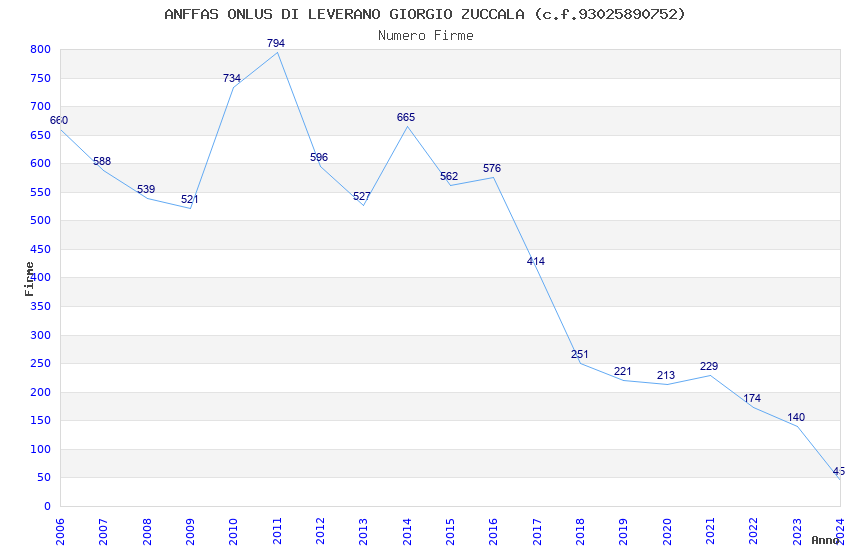Screen dimensions: 850x550
Task: Click the x-axis year 2017
Action: coord(537,531)
